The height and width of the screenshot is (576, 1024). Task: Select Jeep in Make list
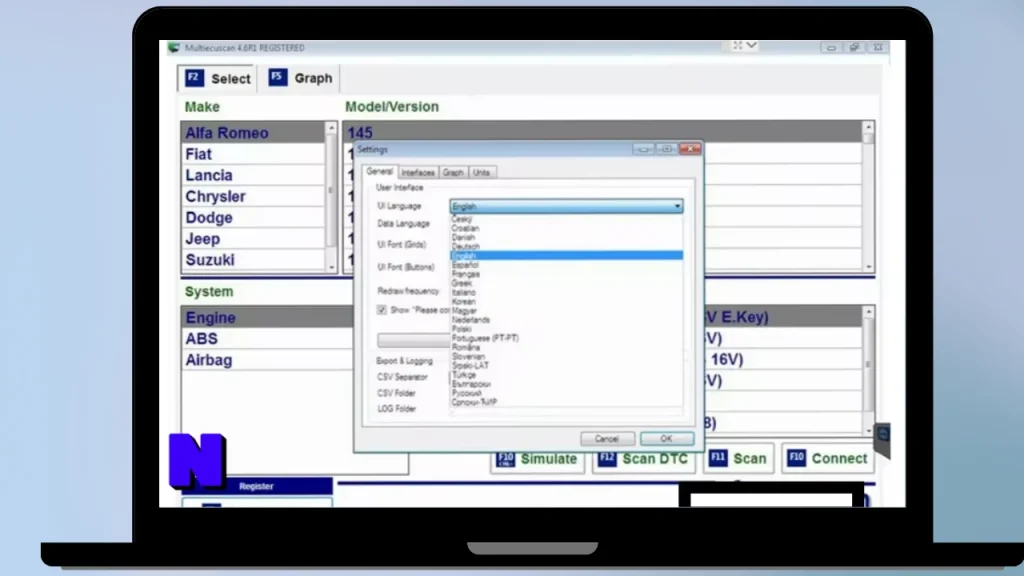pyautogui.click(x=253, y=239)
